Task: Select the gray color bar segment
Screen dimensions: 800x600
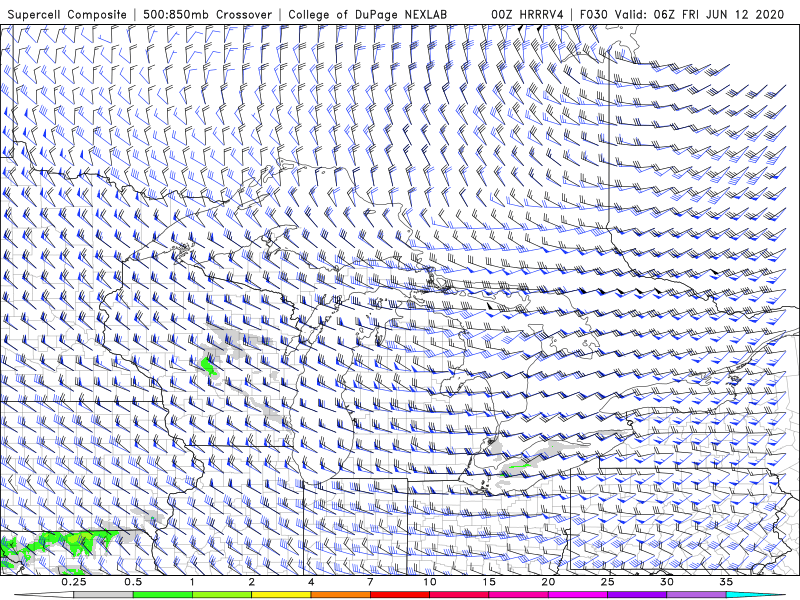Action: (104, 595)
